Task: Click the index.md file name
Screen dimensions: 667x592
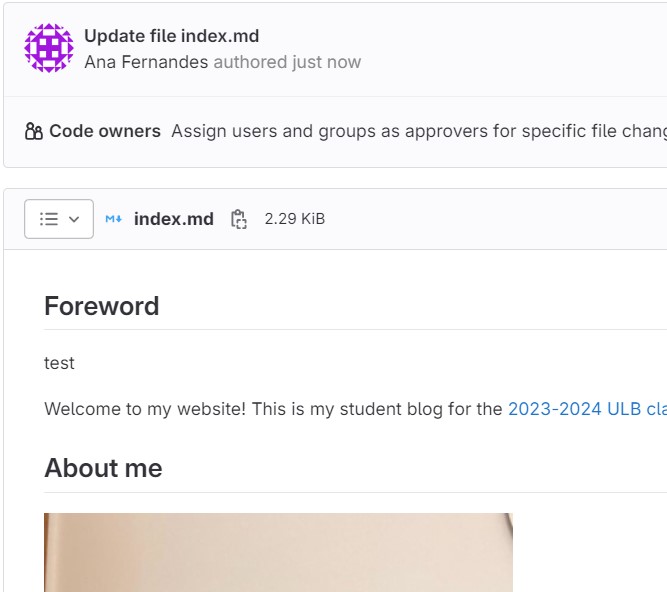Action: point(174,219)
